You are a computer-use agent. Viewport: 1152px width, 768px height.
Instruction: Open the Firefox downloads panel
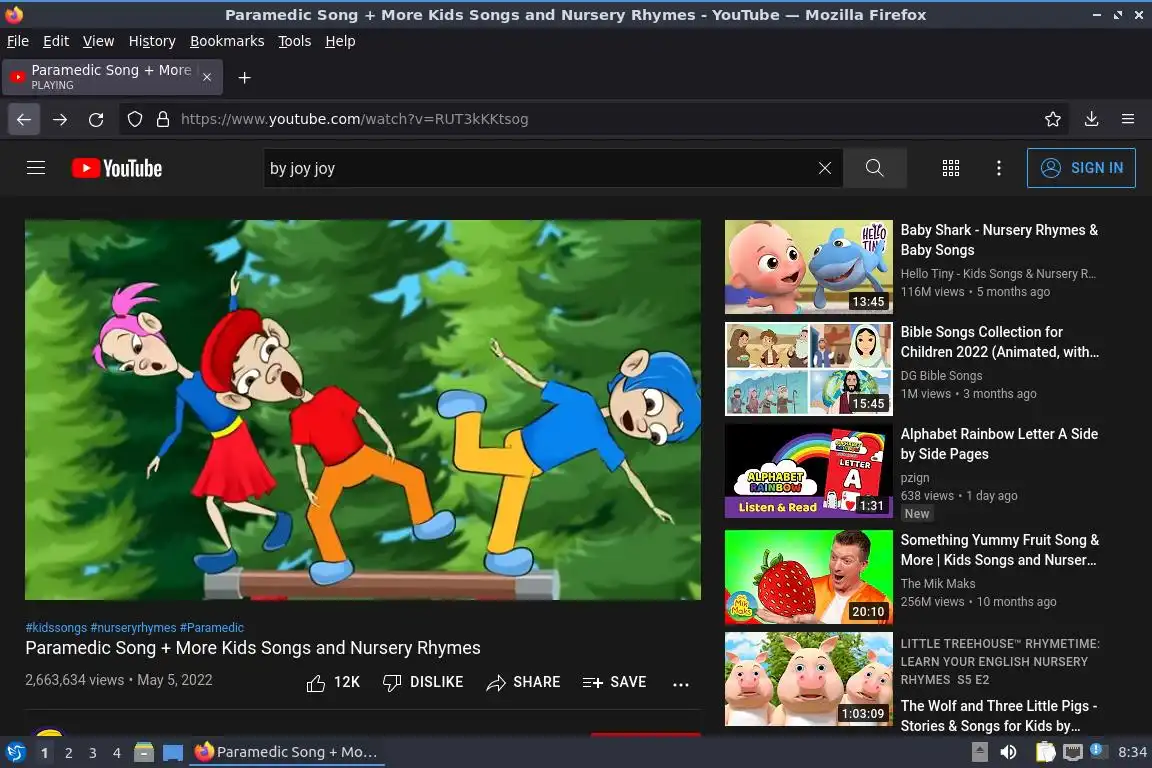(x=1092, y=119)
